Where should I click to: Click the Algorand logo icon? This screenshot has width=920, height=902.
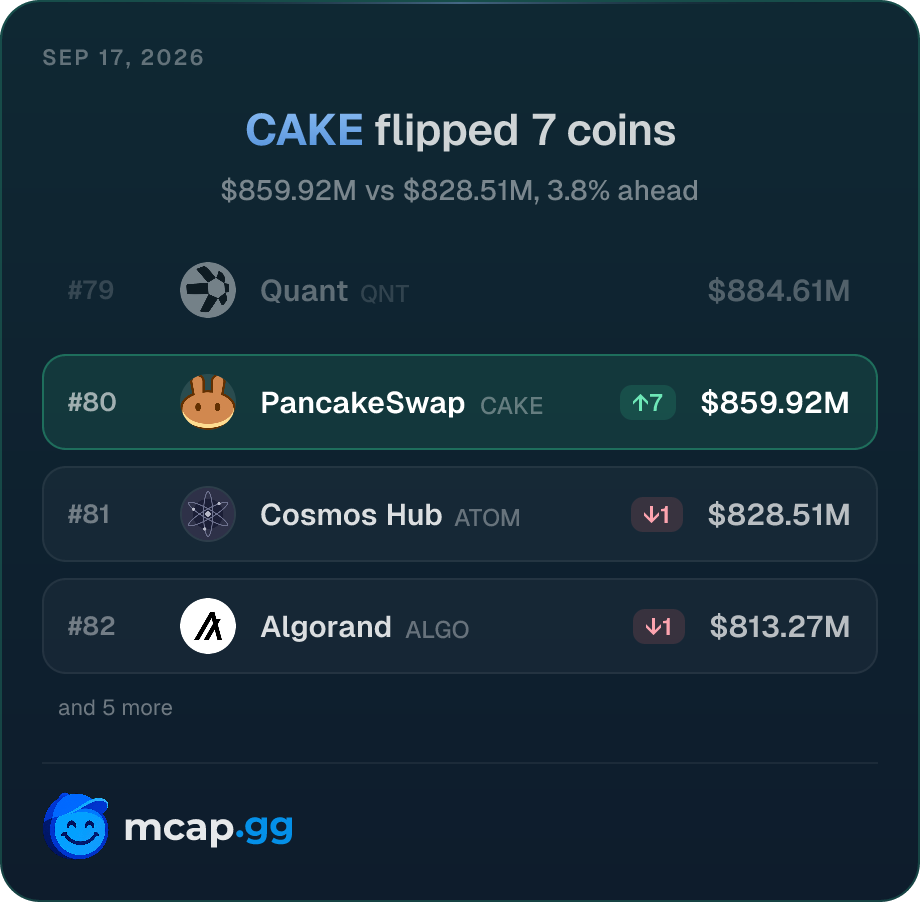pyautogui.click(x=208, y=626)
